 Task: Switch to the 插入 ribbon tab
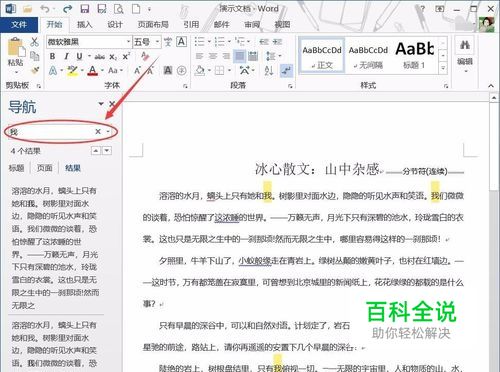(84, 24)
